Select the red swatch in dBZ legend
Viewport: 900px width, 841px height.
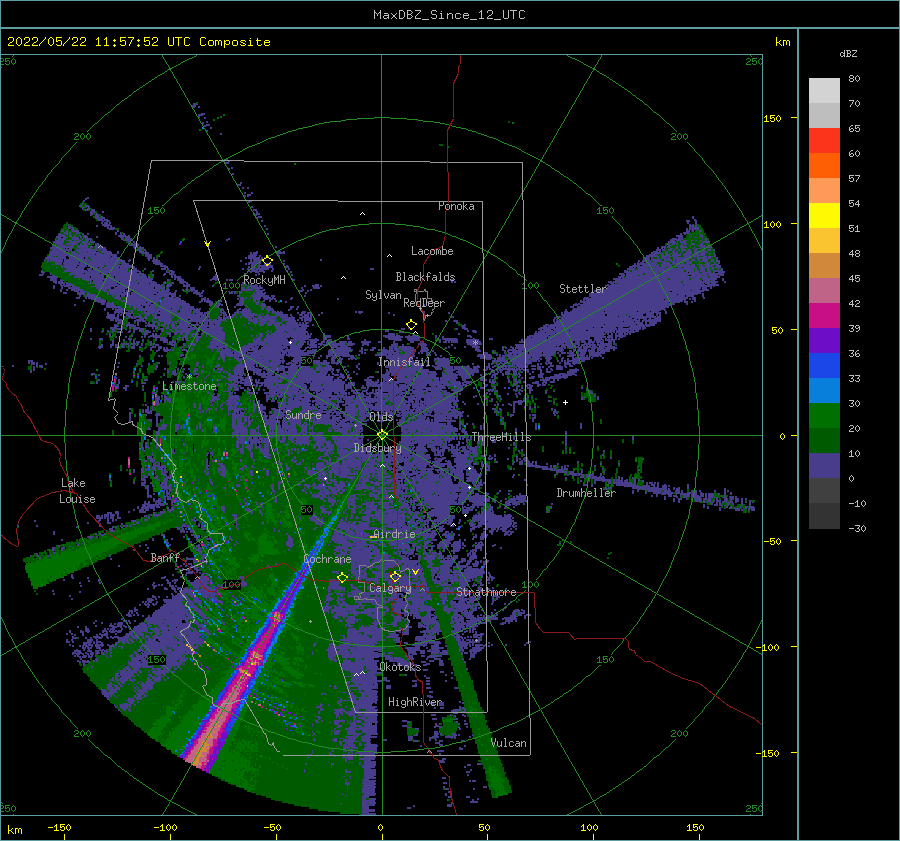click(x=824, y=141)
